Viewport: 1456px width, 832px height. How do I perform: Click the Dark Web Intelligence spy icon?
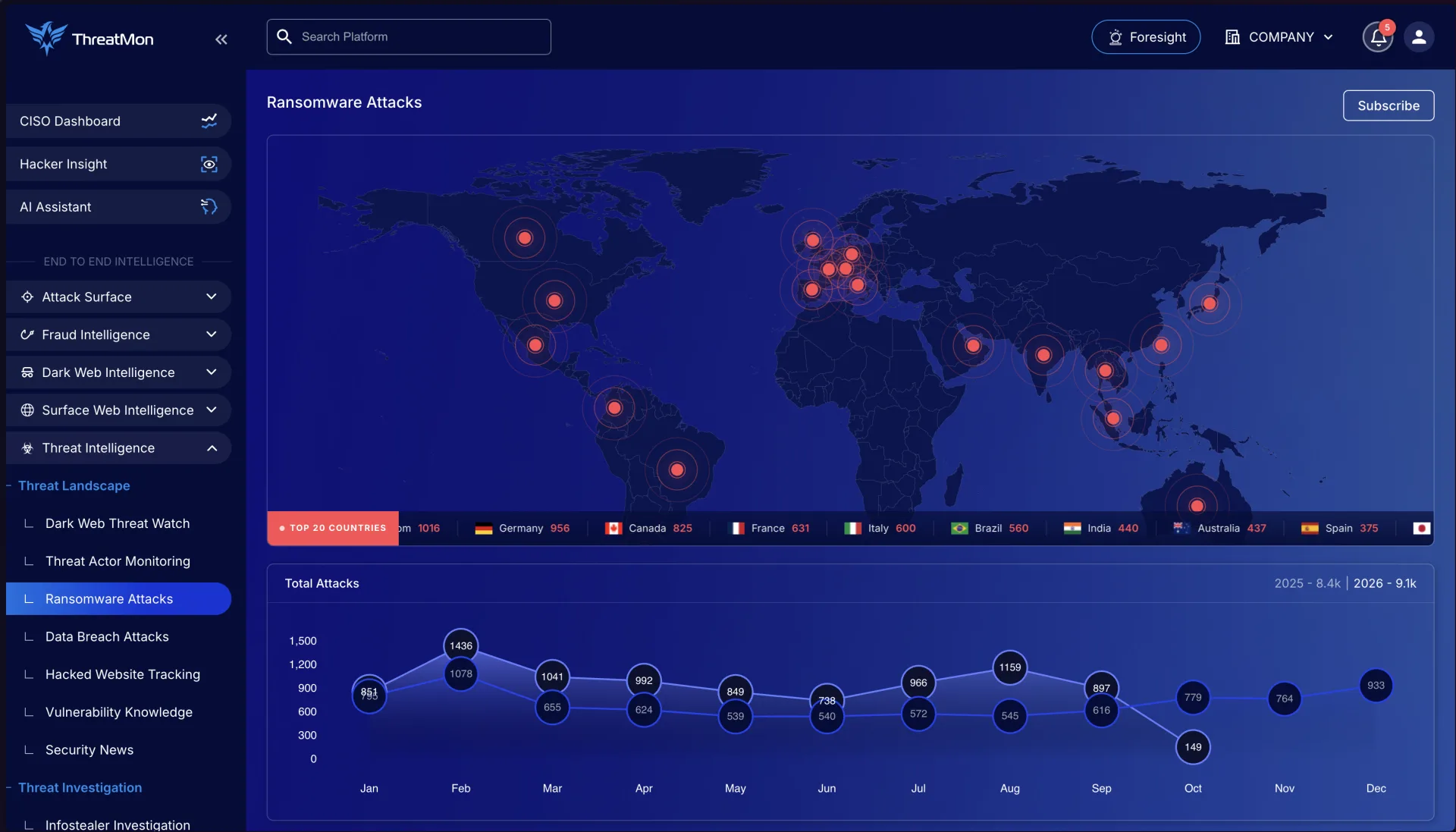pos(27,372)
